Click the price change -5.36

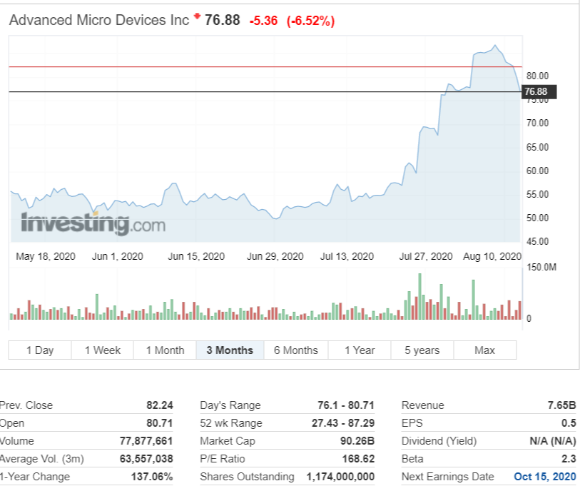tap(263, 21)
